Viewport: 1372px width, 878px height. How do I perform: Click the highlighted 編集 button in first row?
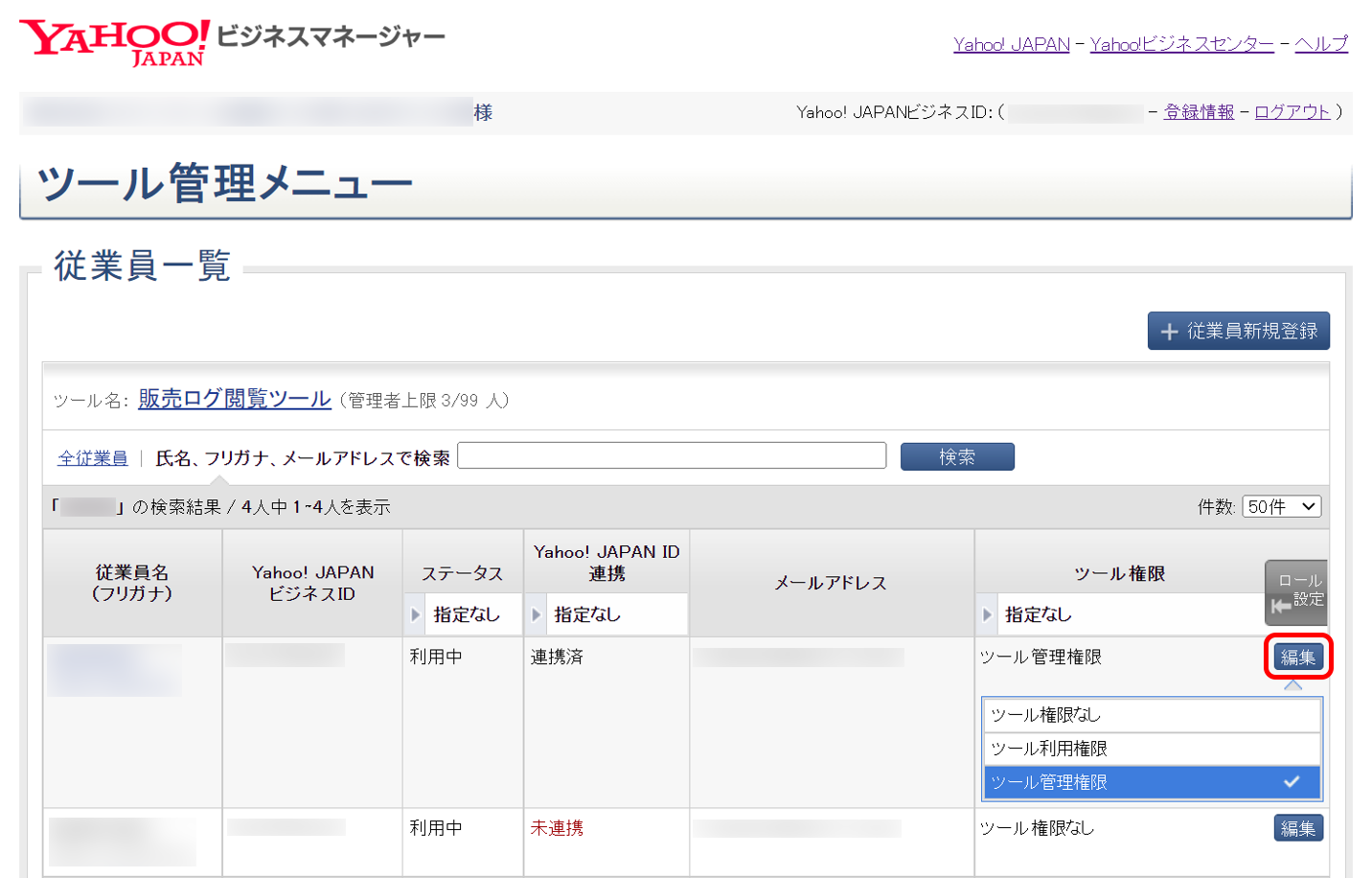point(1297,658)
